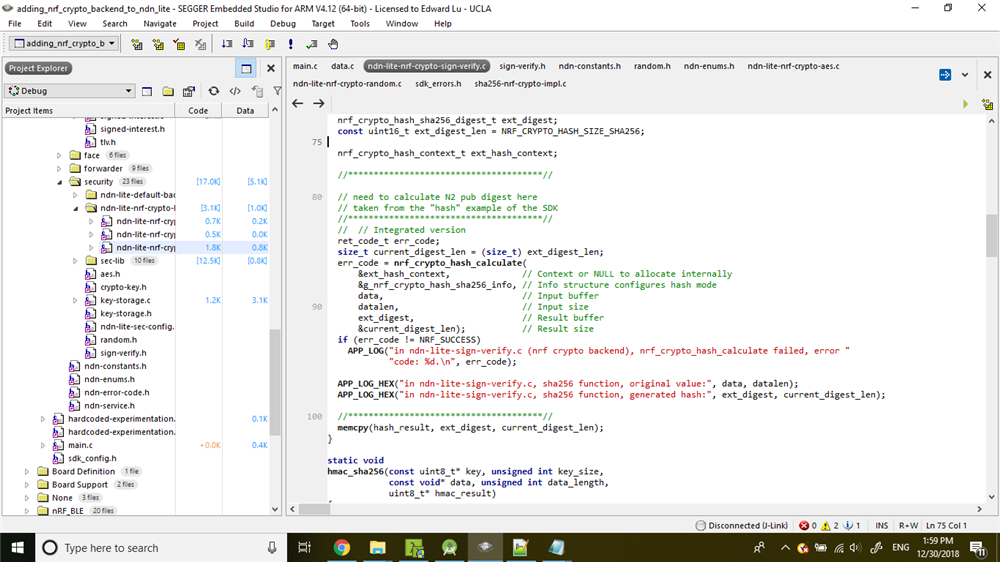Open the Debug menu
Screen dimensions: 1000x562
283,24
